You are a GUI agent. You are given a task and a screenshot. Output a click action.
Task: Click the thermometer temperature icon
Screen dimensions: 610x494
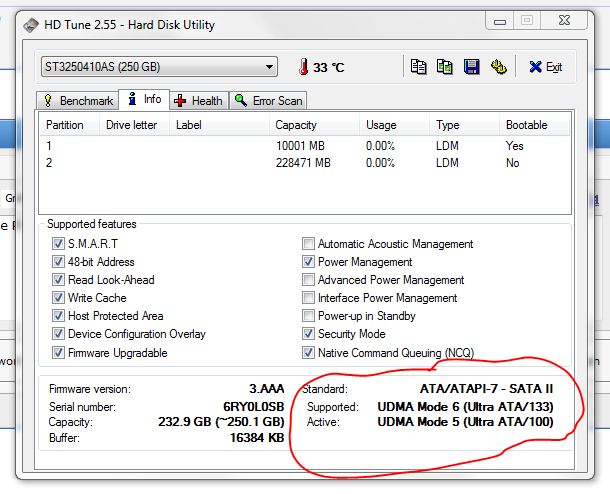tap(303, 67)
